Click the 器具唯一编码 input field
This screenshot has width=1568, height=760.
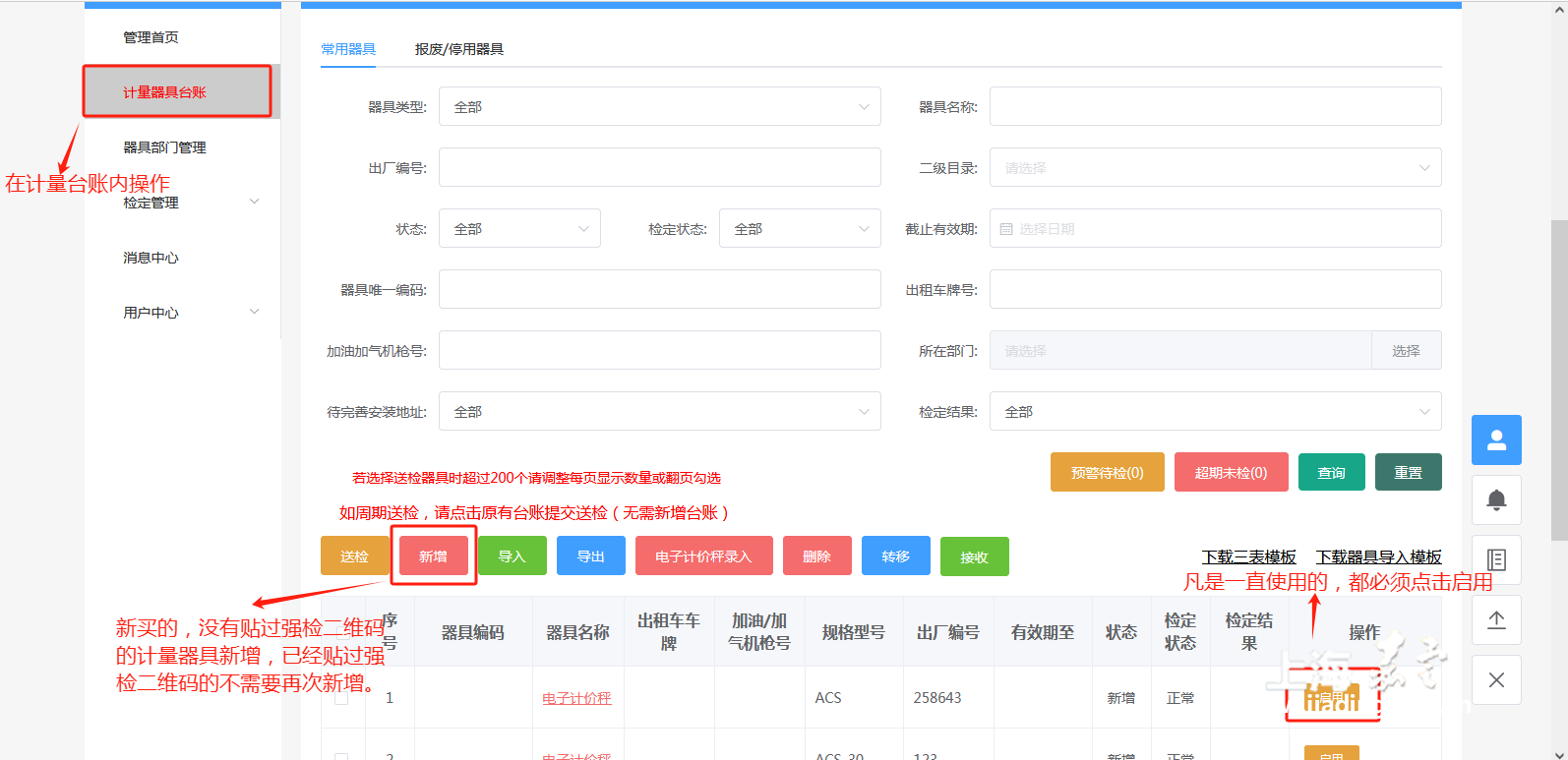tap(659, 290)
